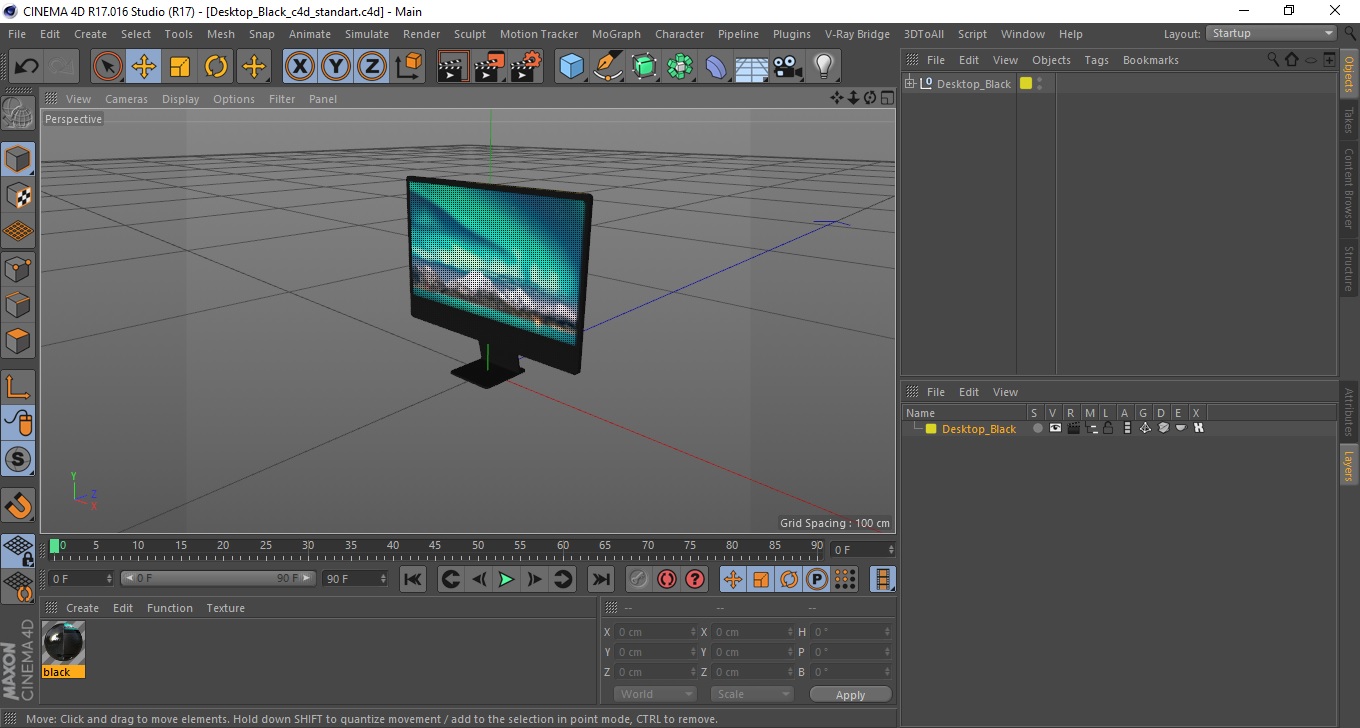The height and width of the screenshot is (728, 1360).
Task: Open the Takes side tab
Action: (1348, 120)
